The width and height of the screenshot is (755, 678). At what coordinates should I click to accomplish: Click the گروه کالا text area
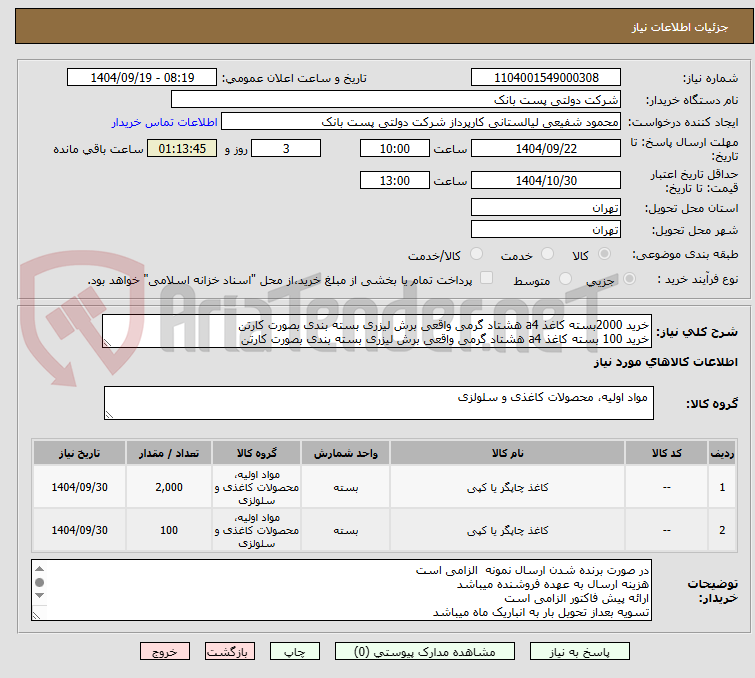coord(378,404)
